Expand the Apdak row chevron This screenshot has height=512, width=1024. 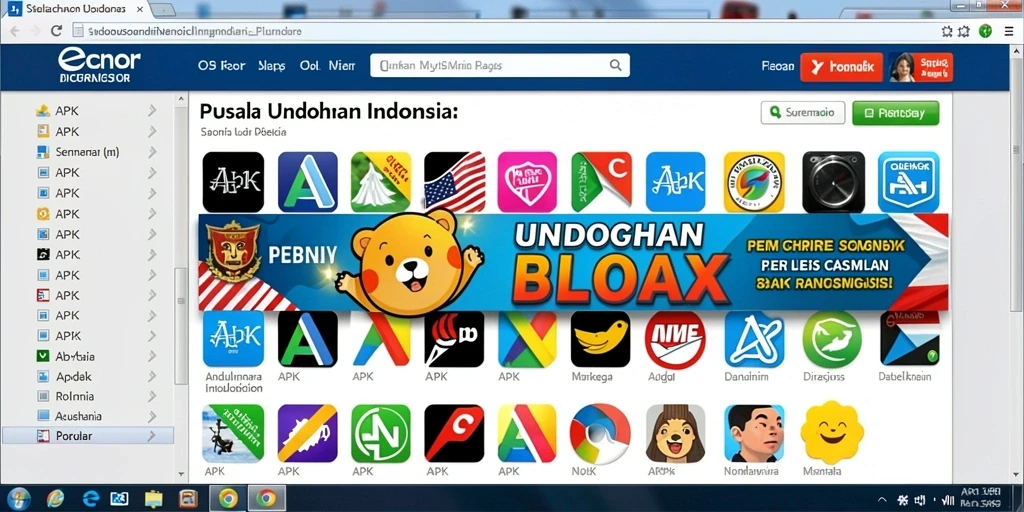pos(152,376)
